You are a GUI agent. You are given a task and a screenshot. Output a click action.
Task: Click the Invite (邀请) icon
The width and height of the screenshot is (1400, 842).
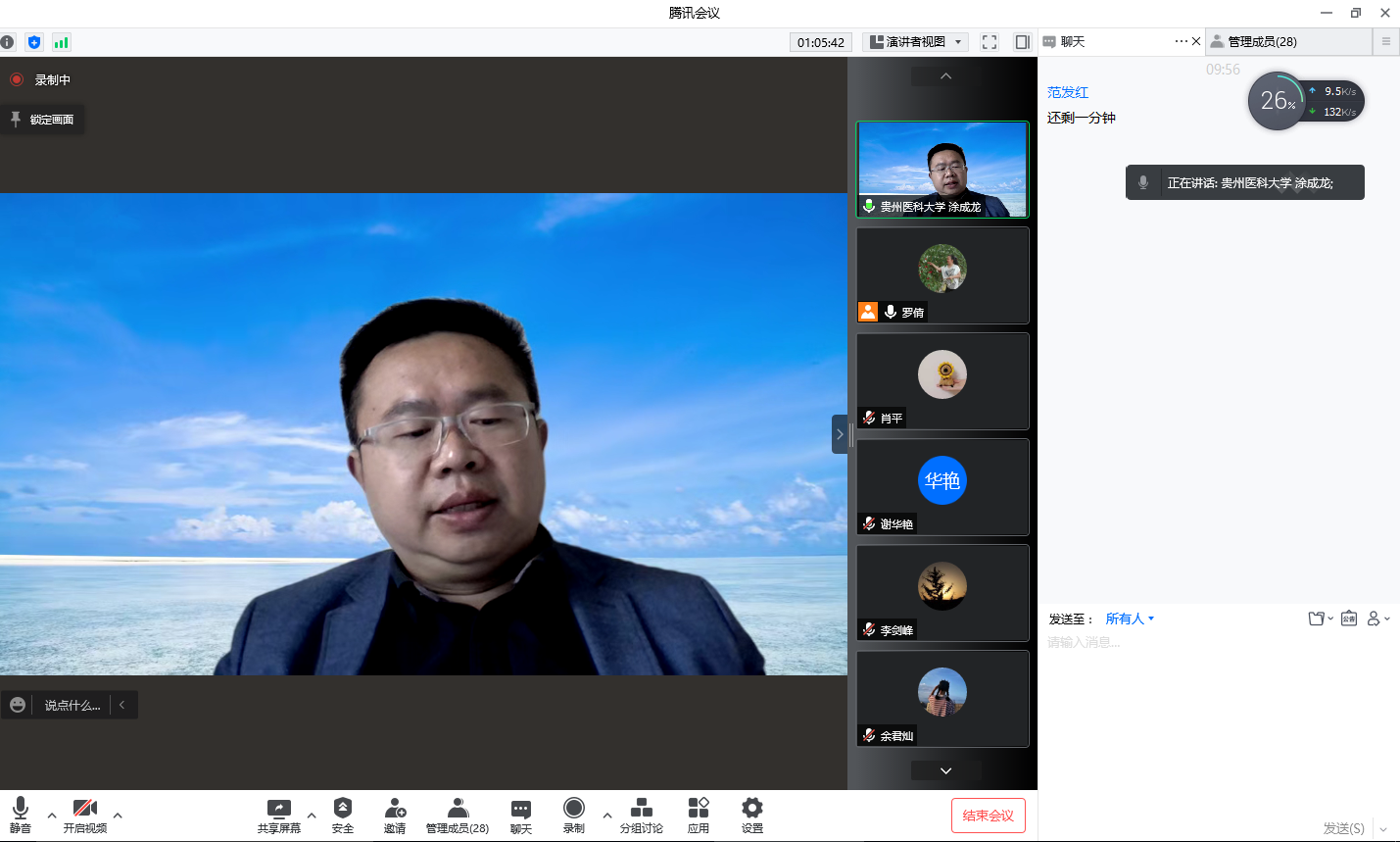395,809
